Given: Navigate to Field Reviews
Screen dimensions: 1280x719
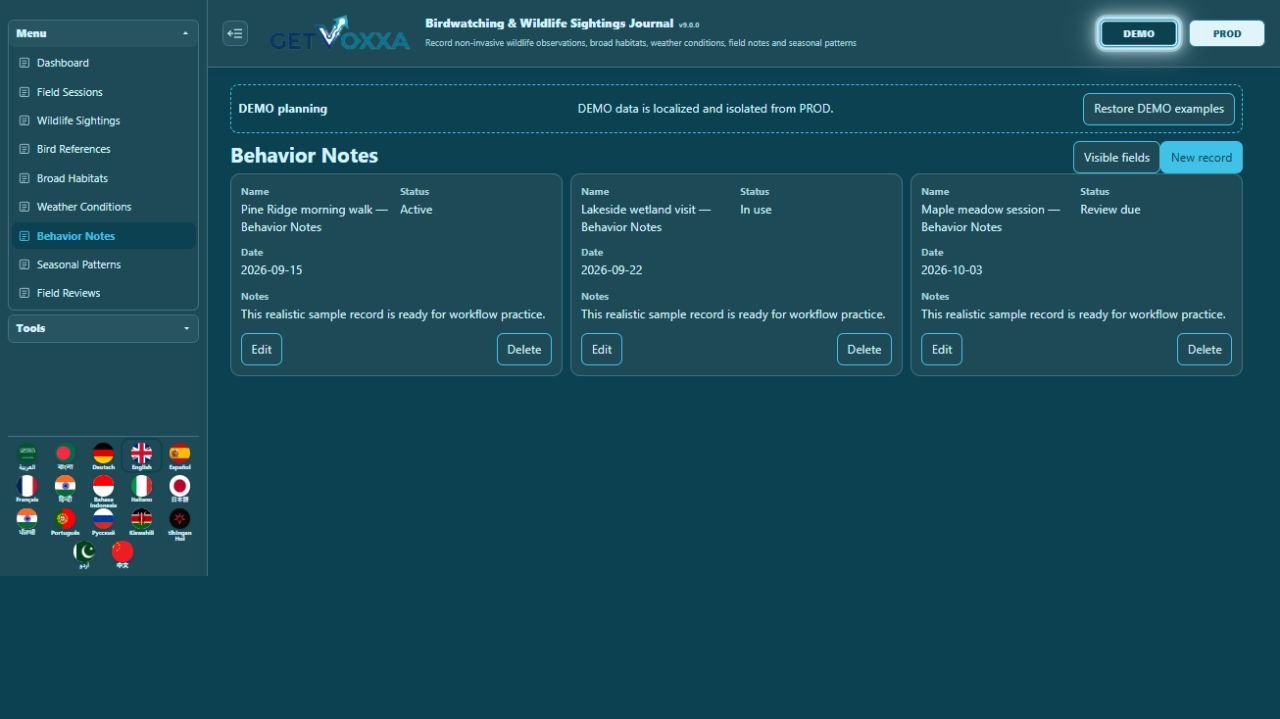Looking at the screenshot, I should pos(104,293).
